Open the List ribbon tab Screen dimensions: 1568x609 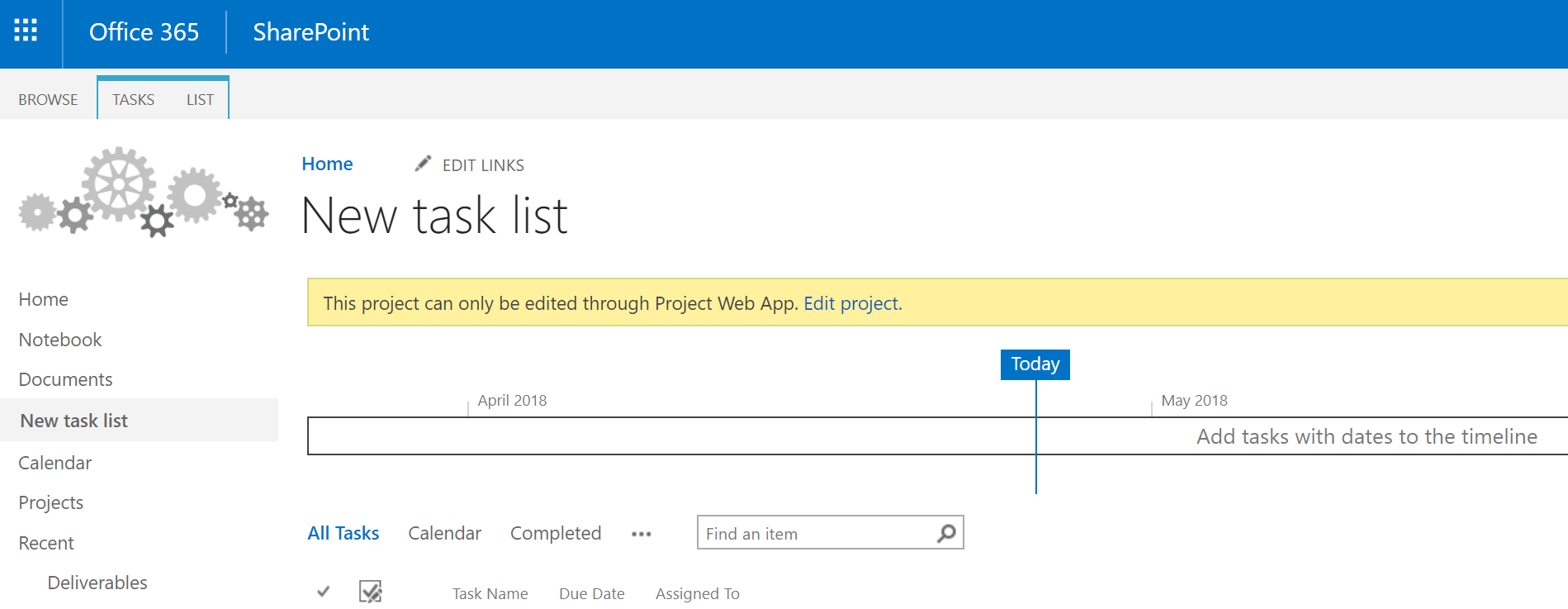click(200, 99)
